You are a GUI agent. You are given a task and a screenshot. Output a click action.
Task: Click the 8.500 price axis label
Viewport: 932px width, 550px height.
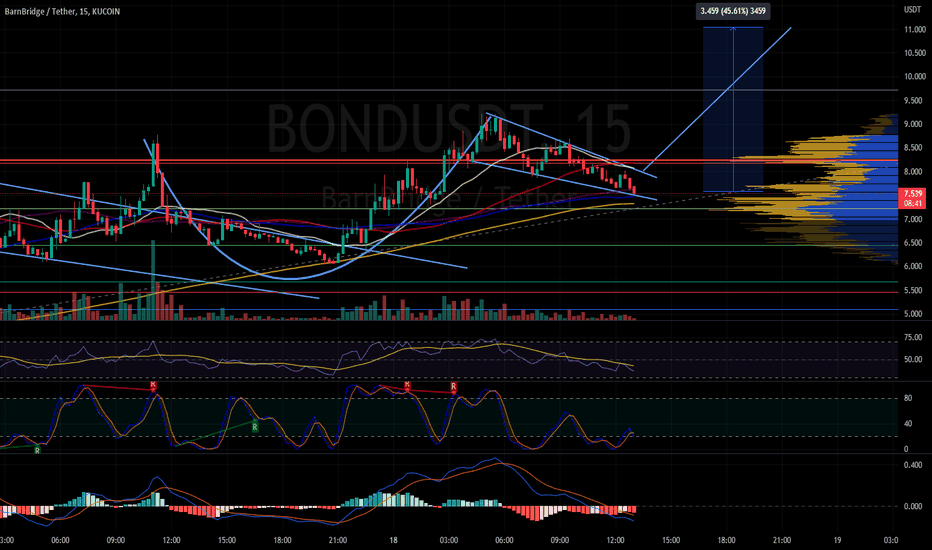[x=914, y=147]
